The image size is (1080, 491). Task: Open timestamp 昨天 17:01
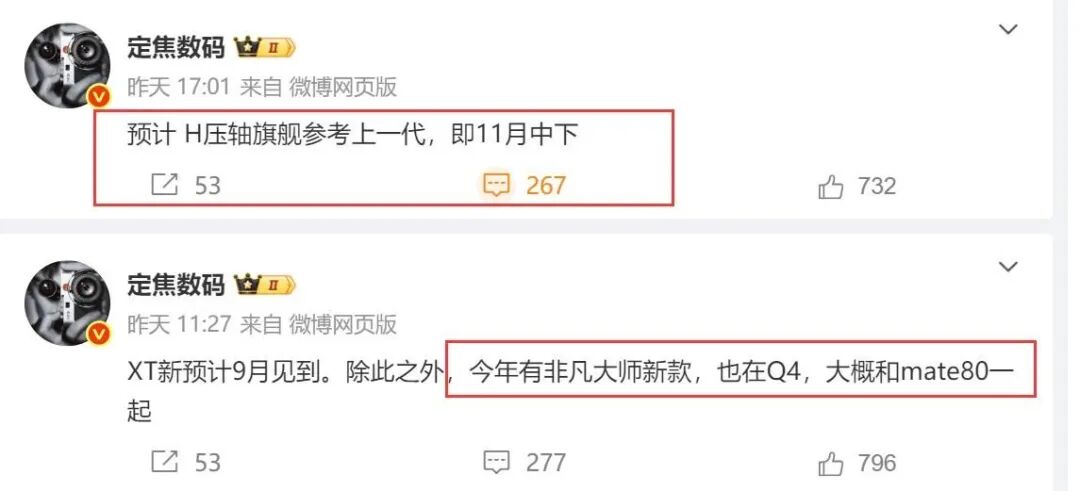[x=178, y=87]
